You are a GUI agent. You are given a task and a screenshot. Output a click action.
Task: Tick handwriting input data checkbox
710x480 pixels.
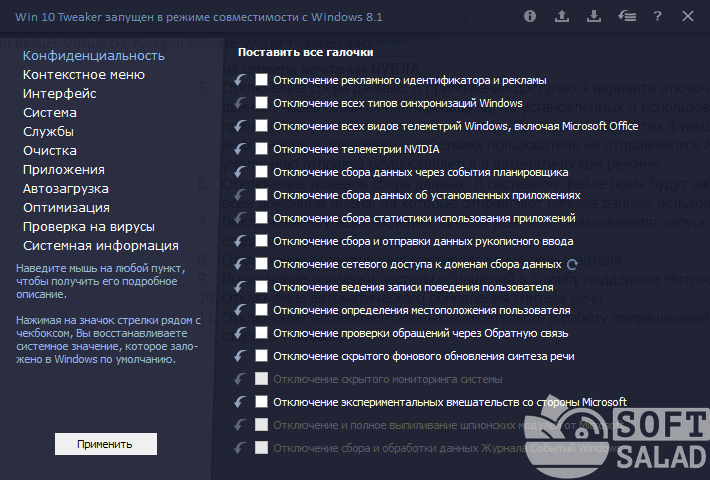click(261, 240)
